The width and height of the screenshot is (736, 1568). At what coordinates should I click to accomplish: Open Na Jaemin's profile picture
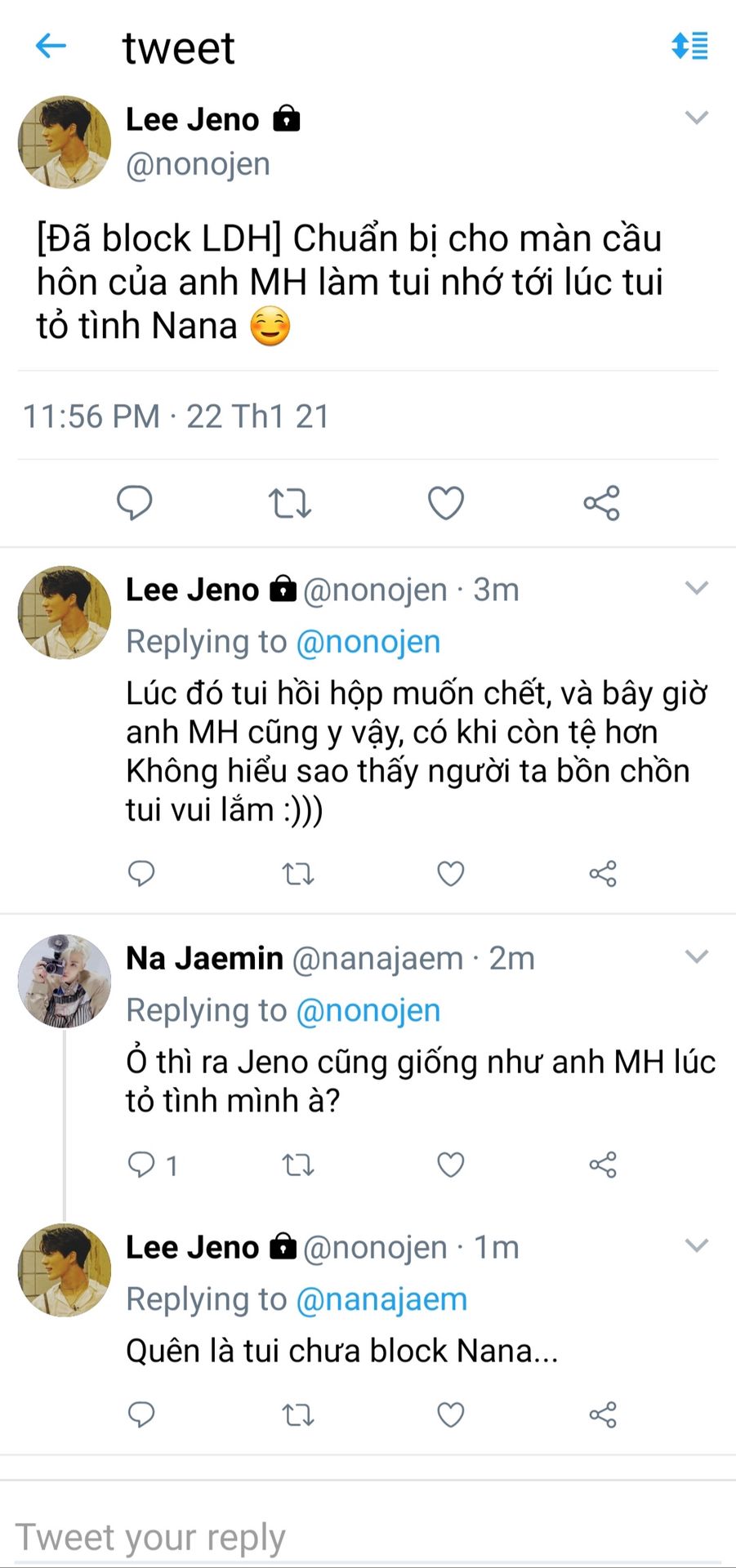click(x=65, y=981)
